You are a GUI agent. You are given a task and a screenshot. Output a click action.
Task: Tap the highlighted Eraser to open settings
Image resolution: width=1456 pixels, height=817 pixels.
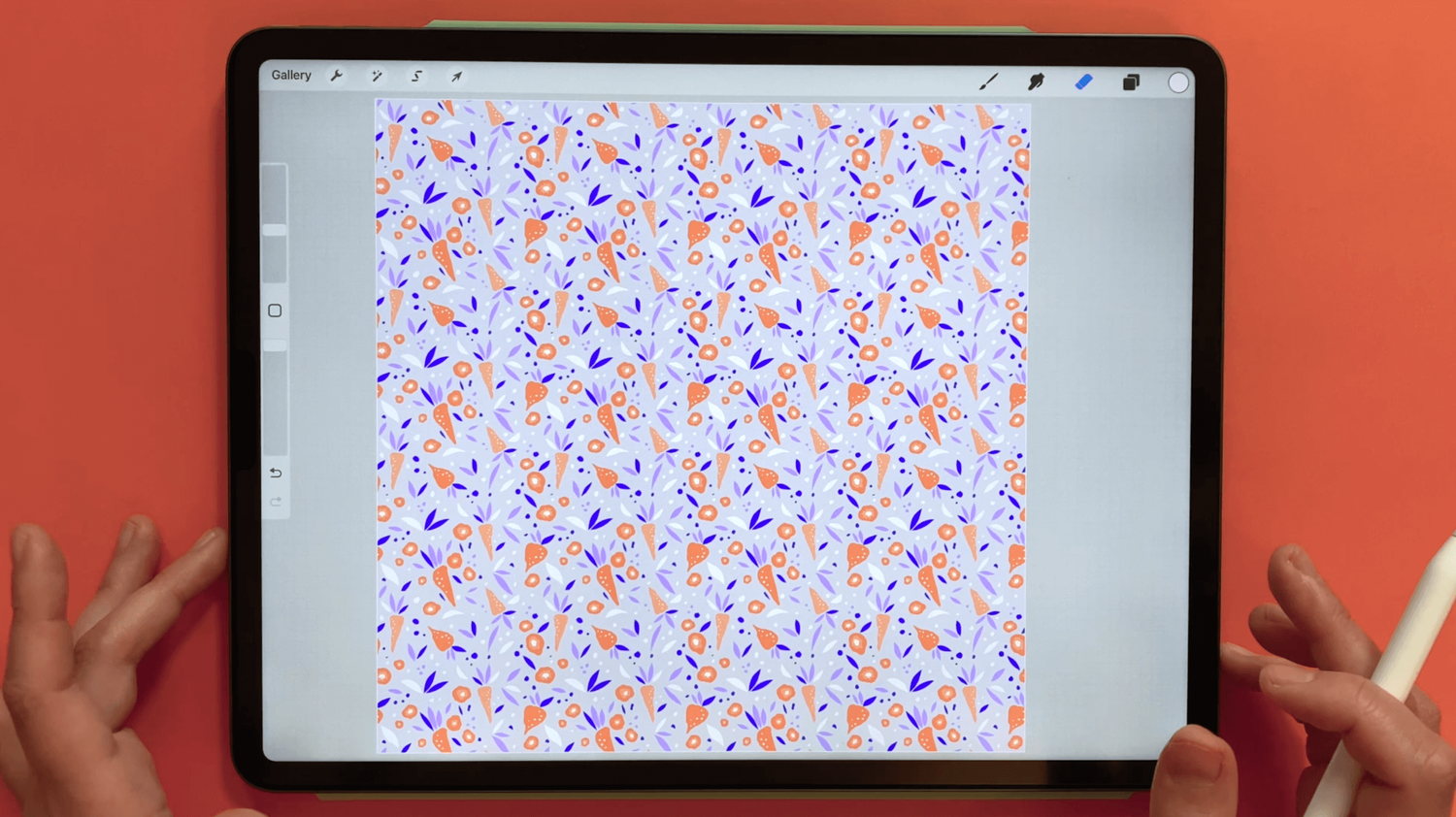point(1084,82)
